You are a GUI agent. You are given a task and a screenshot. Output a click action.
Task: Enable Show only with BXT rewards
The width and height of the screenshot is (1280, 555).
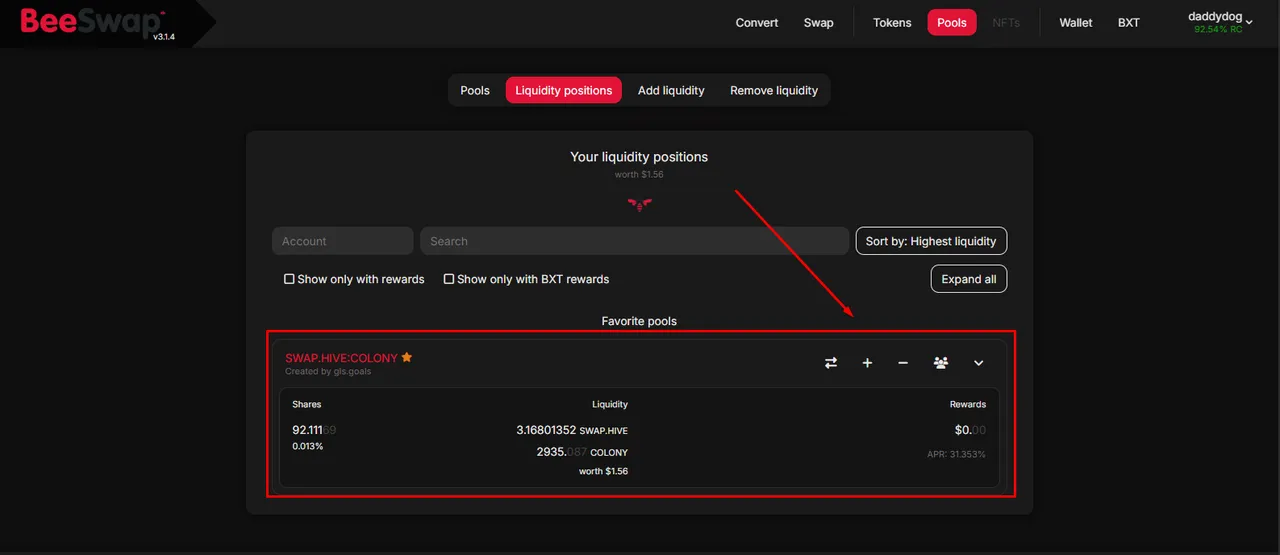pos(527,279)
